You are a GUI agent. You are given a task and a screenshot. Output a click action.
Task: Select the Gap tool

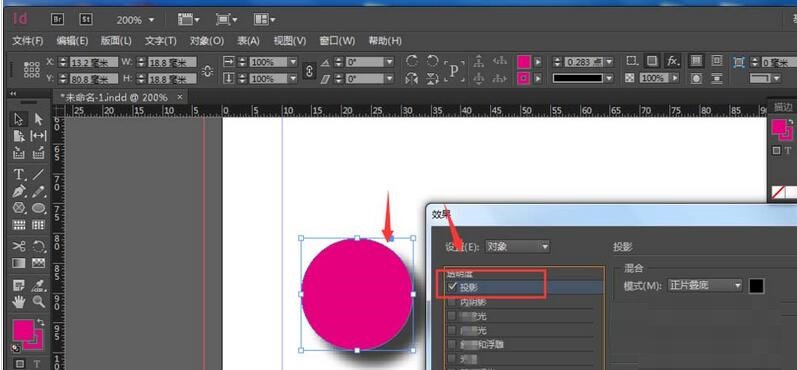(39, 136)
